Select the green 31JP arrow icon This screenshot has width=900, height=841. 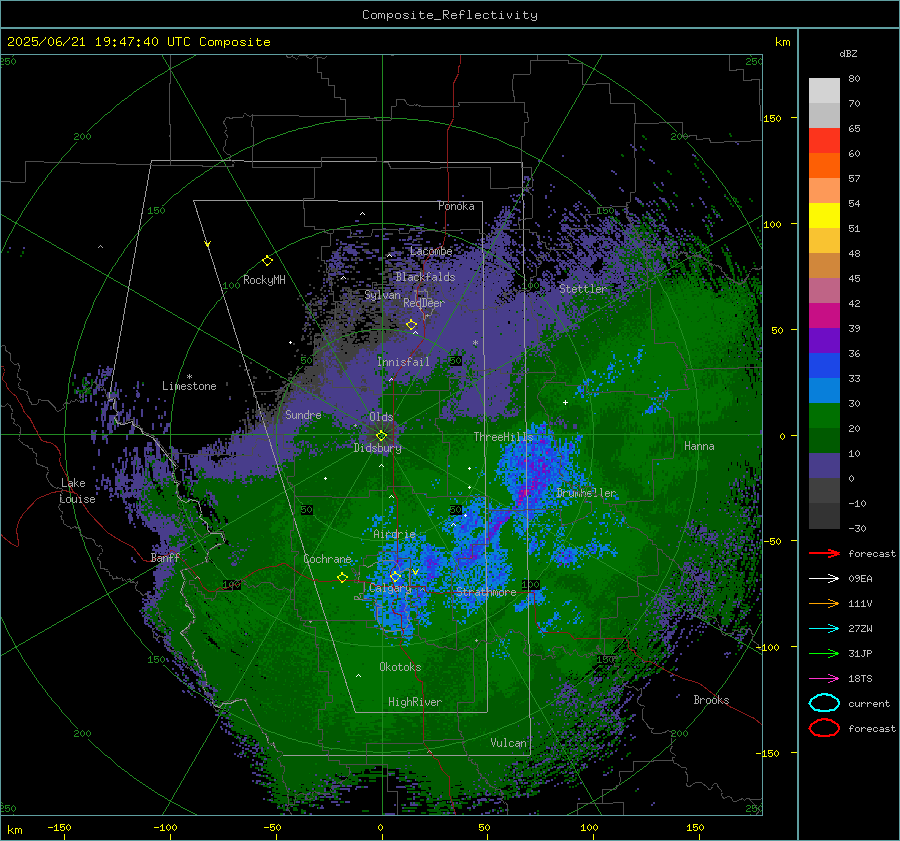tap(824, 653)
